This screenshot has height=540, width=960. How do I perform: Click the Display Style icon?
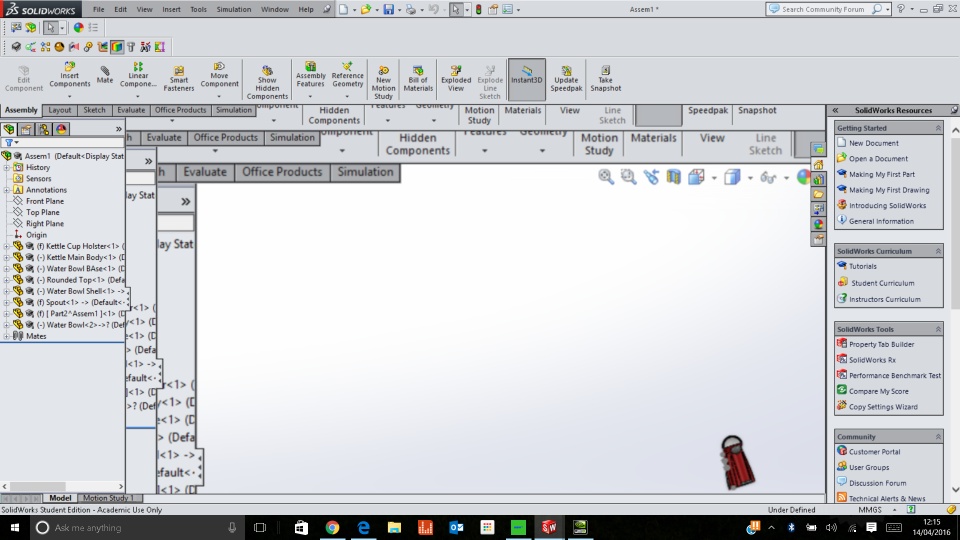[732, 177]
